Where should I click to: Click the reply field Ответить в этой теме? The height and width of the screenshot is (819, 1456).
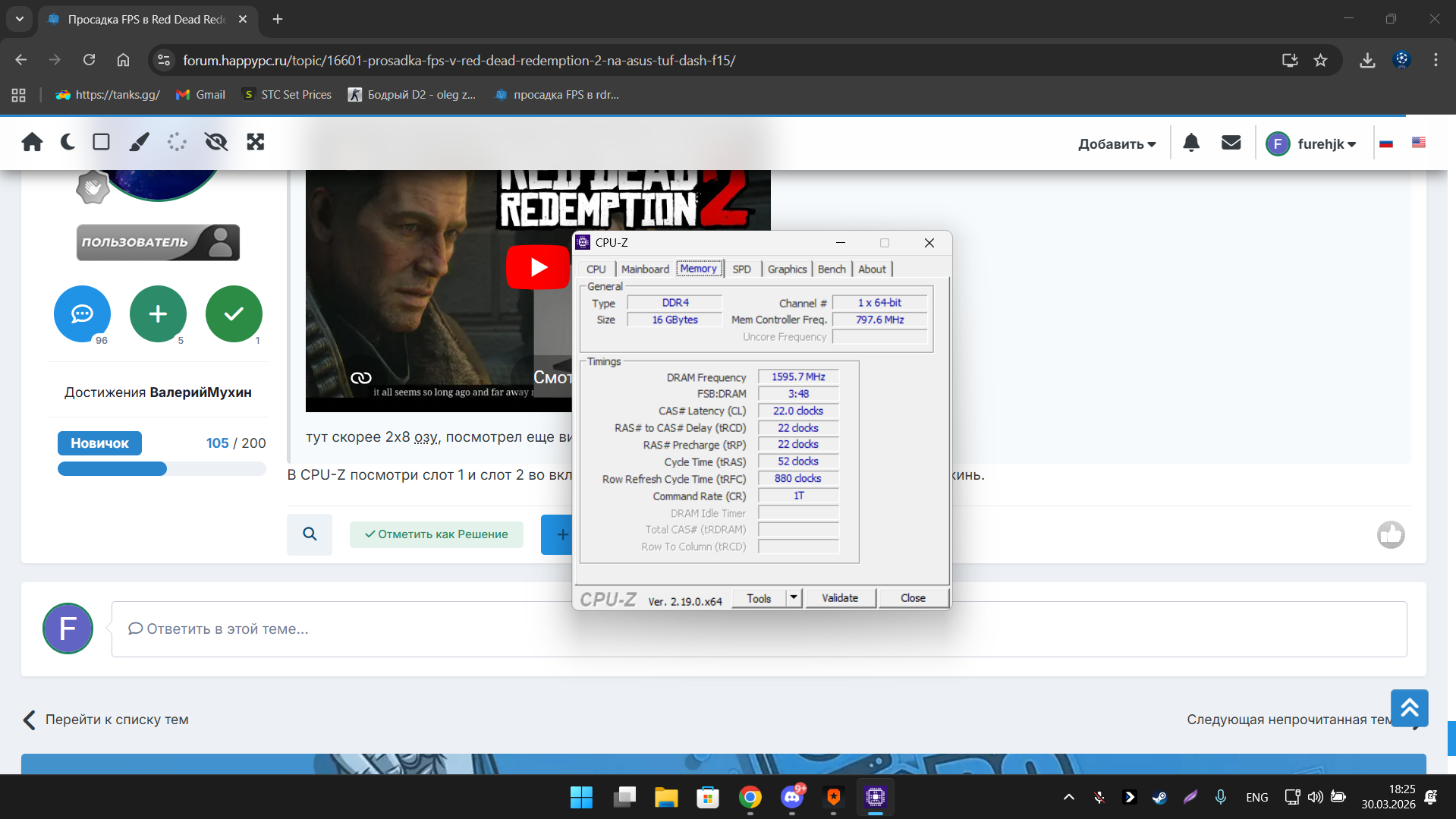tap(759, 629)
